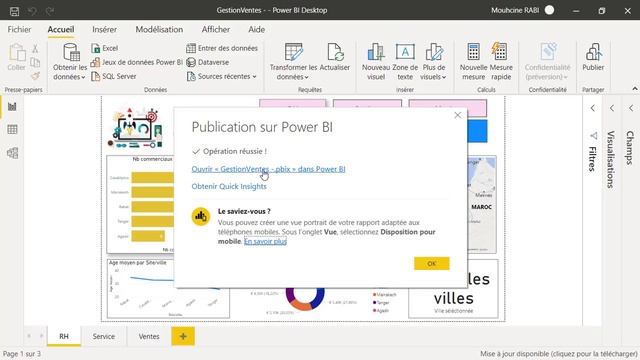Screen dimensions: 640x360
Task: Click previous page tabs arrow
Action: (29, 336)
